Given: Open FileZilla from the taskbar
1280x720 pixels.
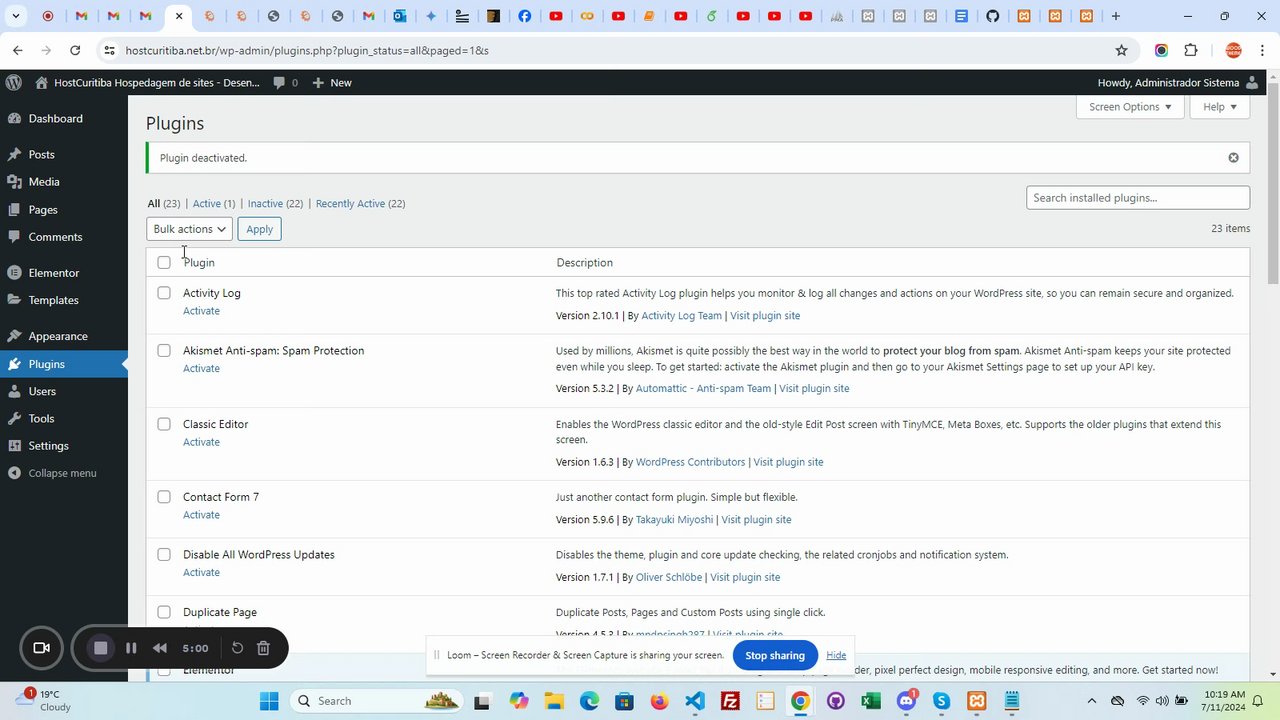Looking at the screenshot, I should click(730, 701).
